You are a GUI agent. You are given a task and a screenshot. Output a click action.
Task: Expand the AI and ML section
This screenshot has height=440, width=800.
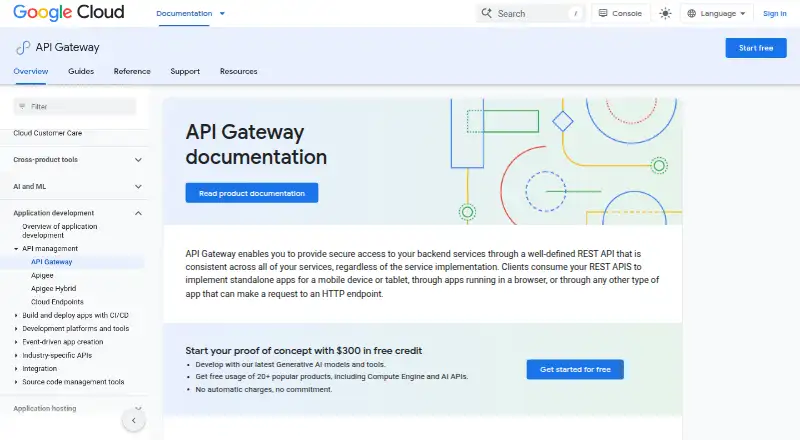138,186
